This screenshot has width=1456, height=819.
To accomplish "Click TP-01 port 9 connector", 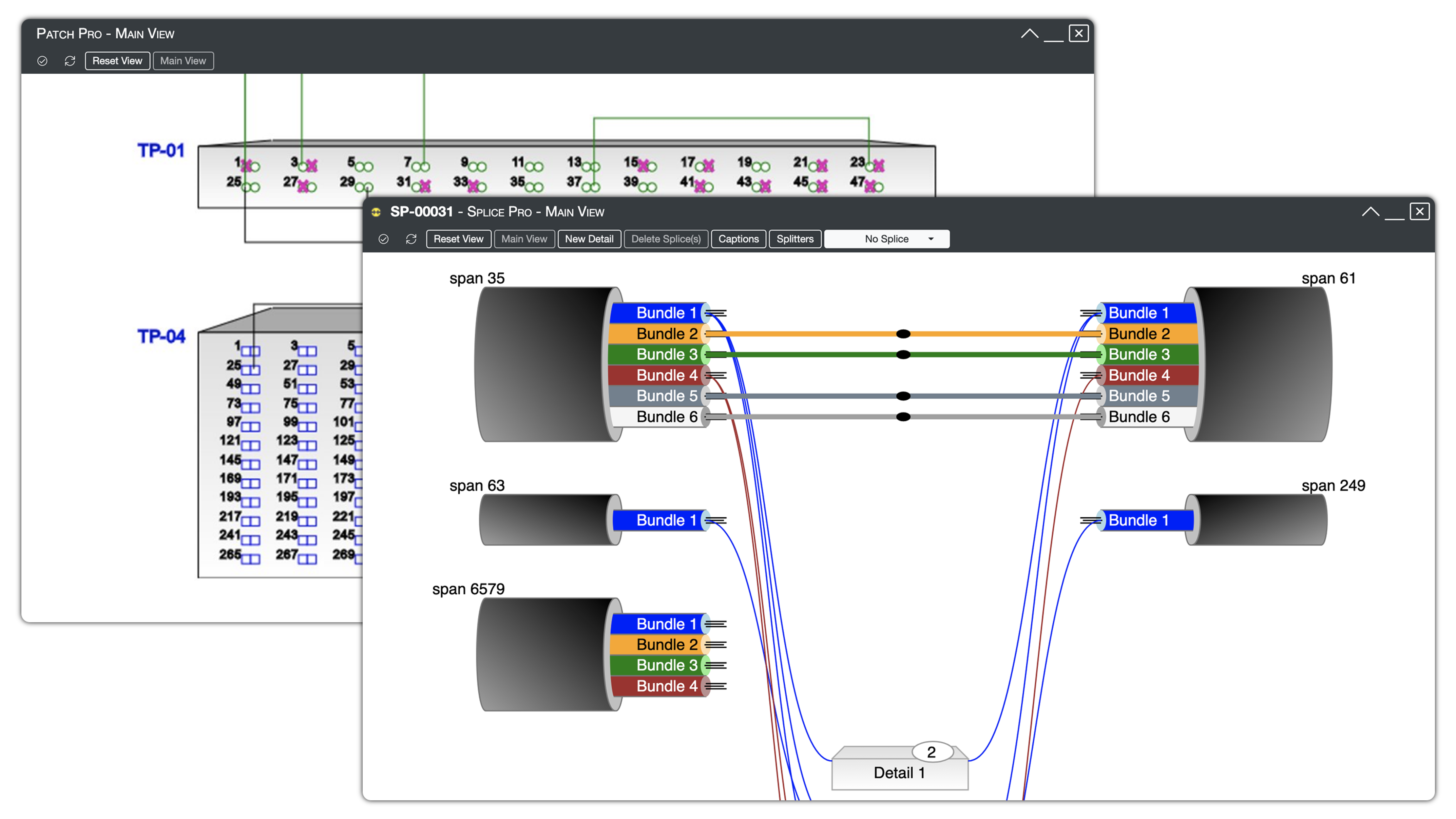I will (x=478, y=167).
